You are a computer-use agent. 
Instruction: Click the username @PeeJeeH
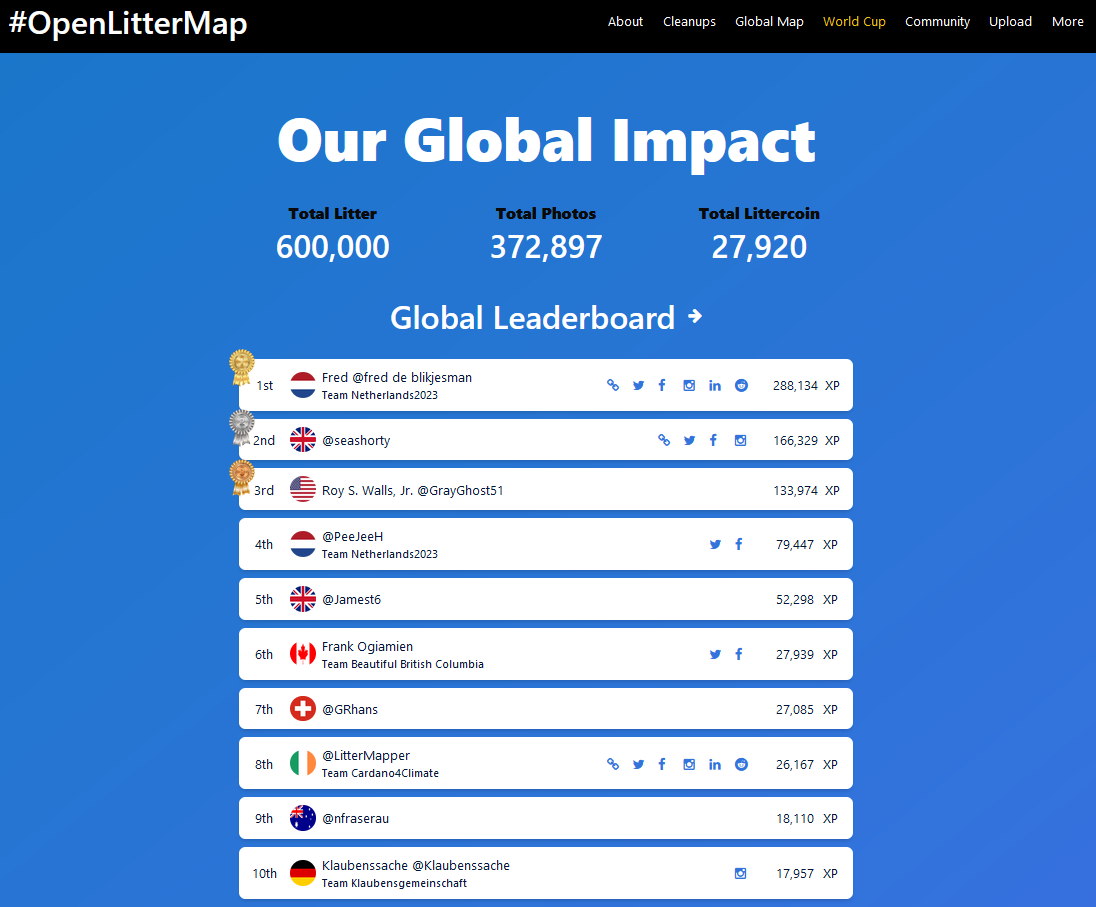pyautogui.click(x=352, y=537)
